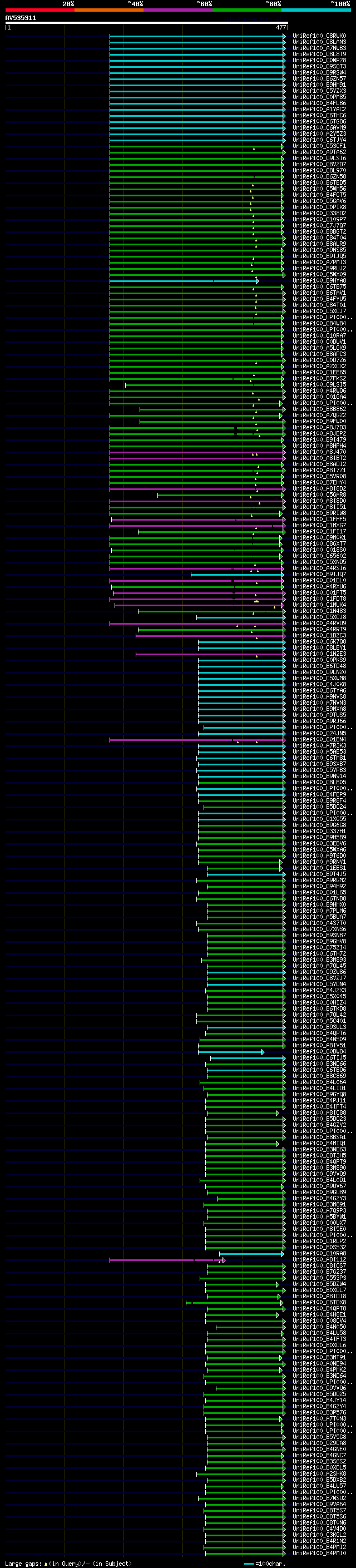
Task: Open hit UniRef100_Q53CF1
Action: click(319, 146)
